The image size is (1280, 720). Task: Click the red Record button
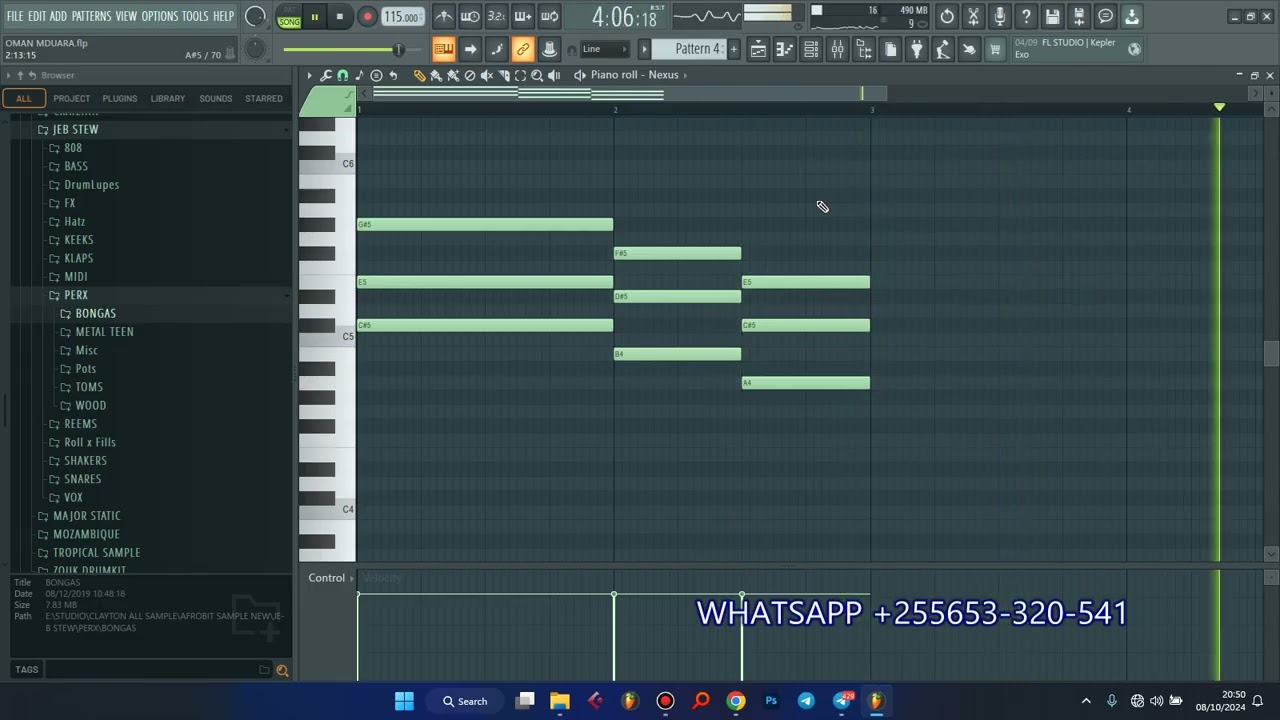367,17
